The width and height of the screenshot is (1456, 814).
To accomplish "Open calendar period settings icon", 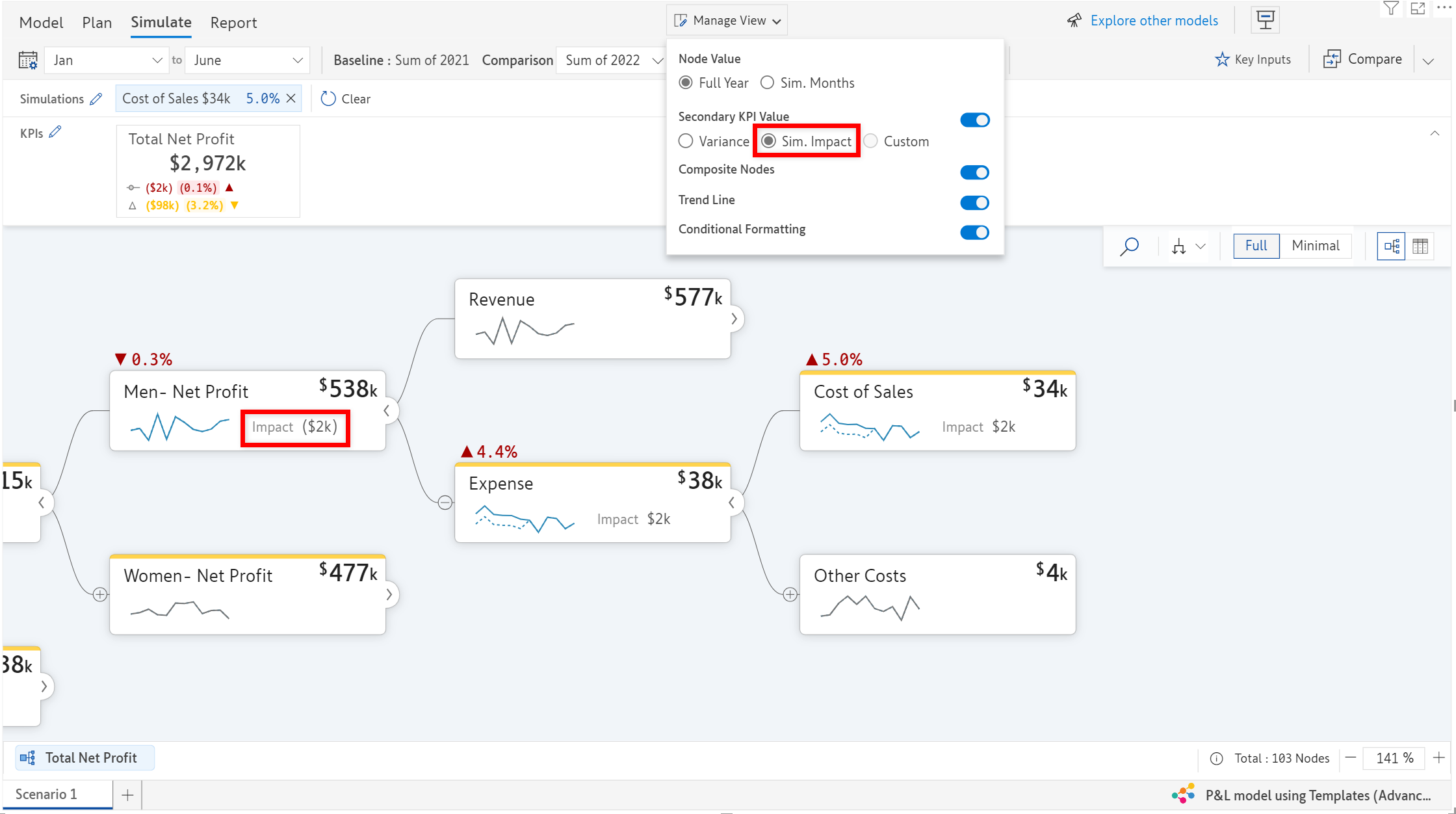I will pyautogui.click(x=28, y=60).
